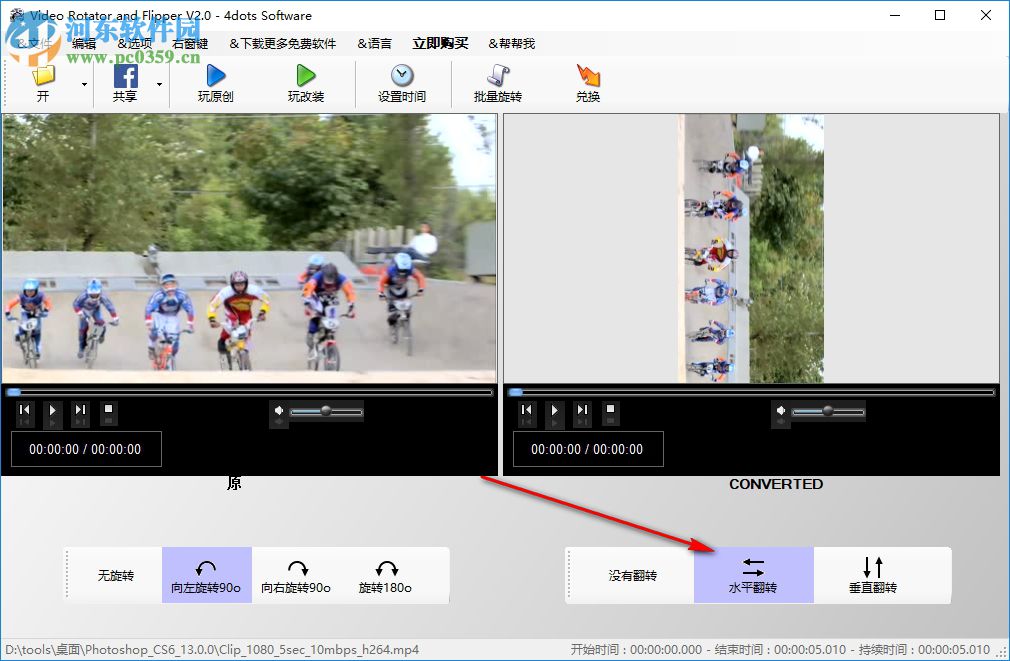The image size is (1010, 661).
Task: Open the 编辑 menu
Action: point(82,43)
